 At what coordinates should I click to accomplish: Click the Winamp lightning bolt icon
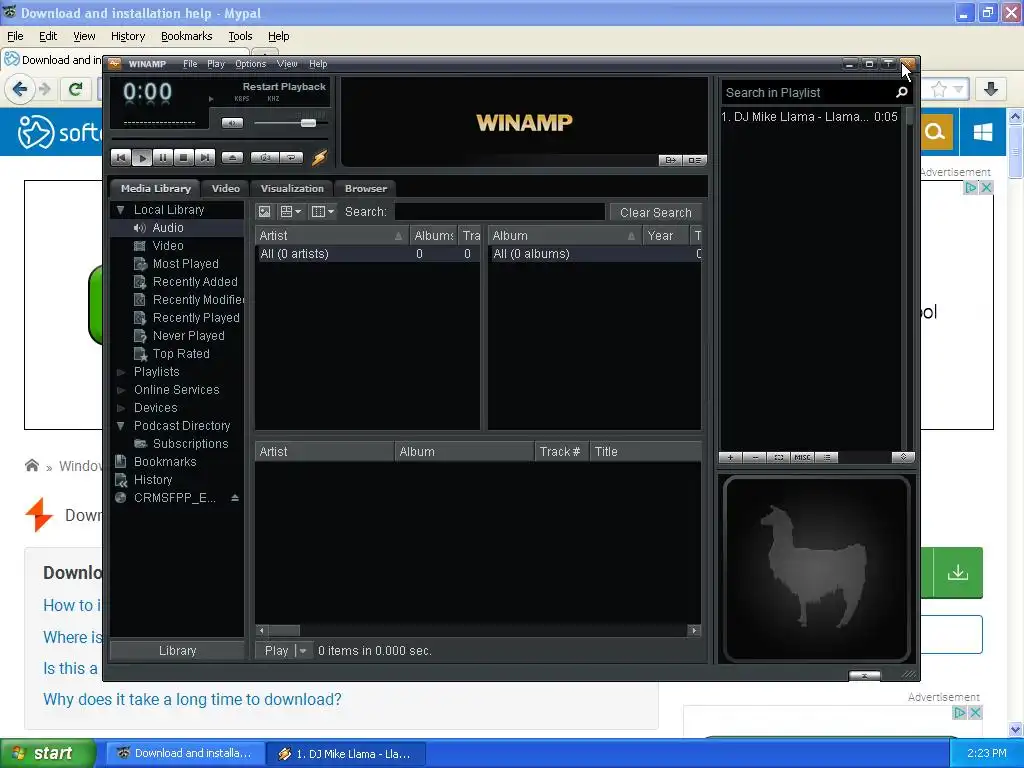pos(319,157)
